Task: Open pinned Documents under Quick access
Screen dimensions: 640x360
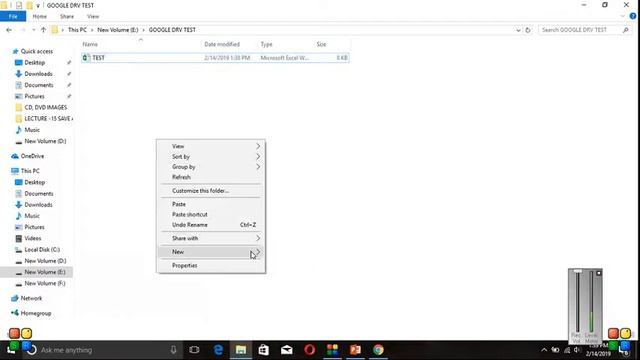Action: [x=39, y=85]
